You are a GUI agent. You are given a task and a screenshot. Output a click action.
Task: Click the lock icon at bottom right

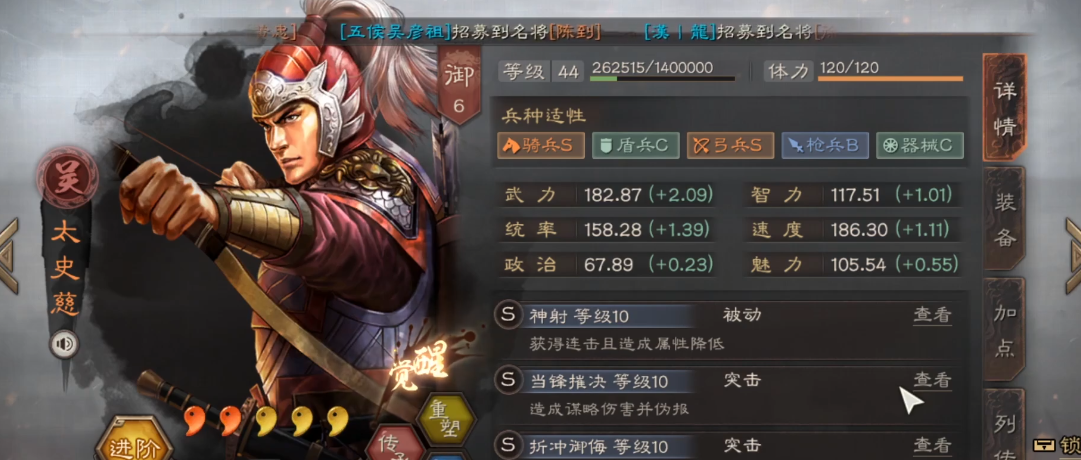pyautogui.click(x=1045, y=445)
